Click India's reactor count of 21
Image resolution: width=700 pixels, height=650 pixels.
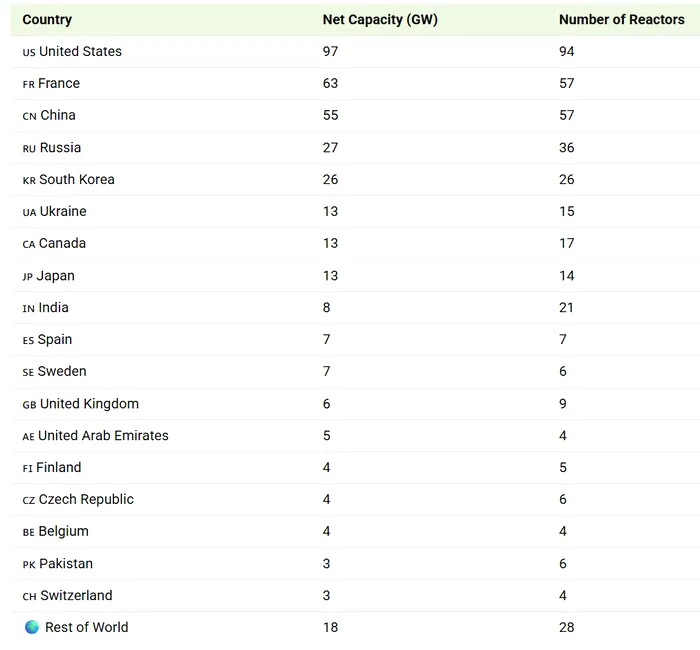pyautogui.click(x=567, y=307)
